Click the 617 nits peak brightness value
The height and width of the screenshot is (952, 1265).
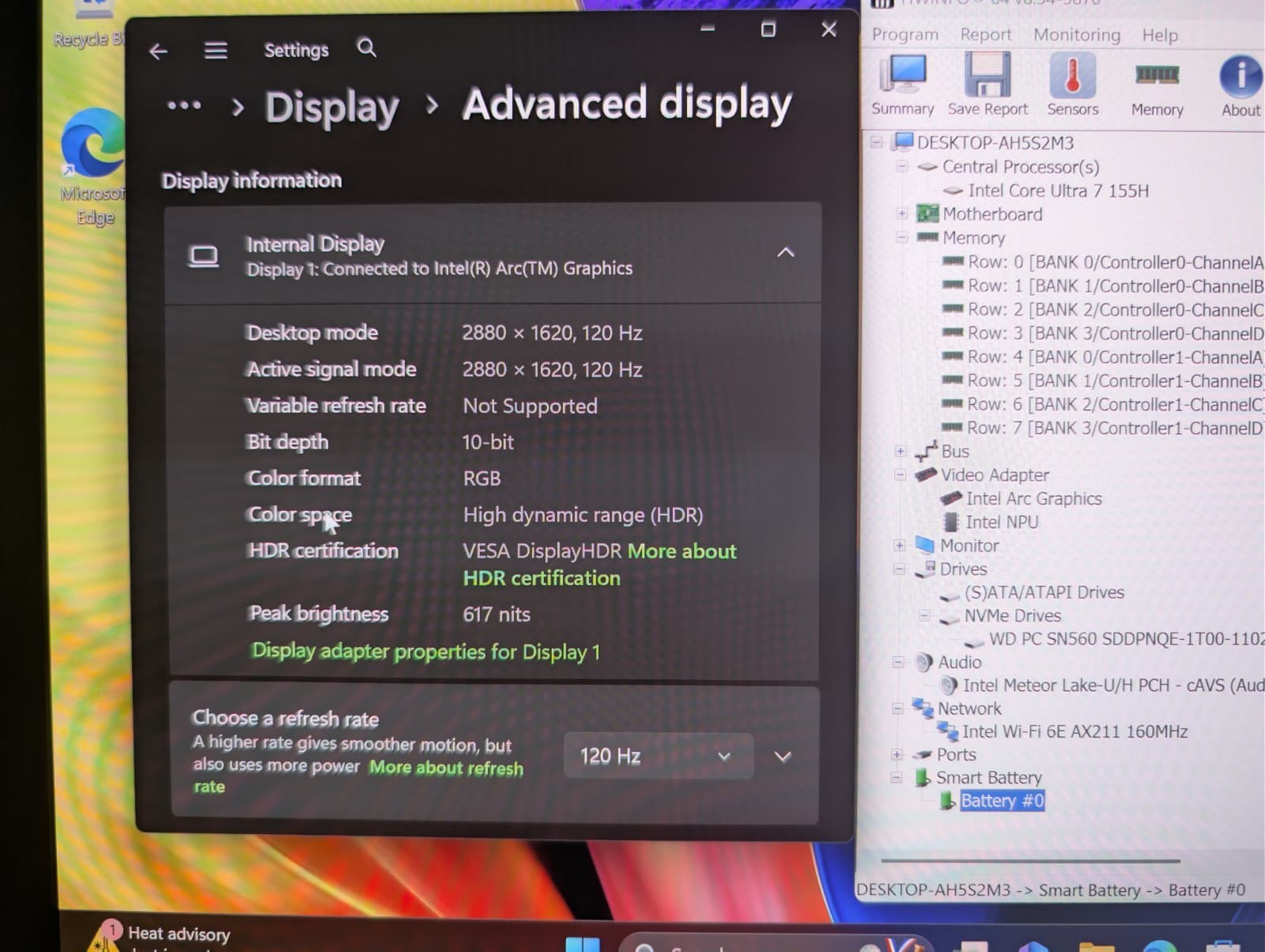tap(497, 614)
